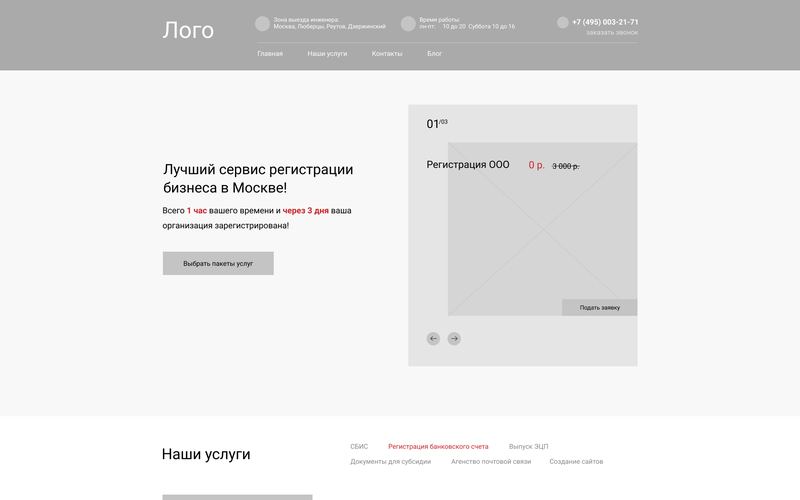Click the Наши услуги section heading
Viewport: 800px width, 500px height.
206,454
